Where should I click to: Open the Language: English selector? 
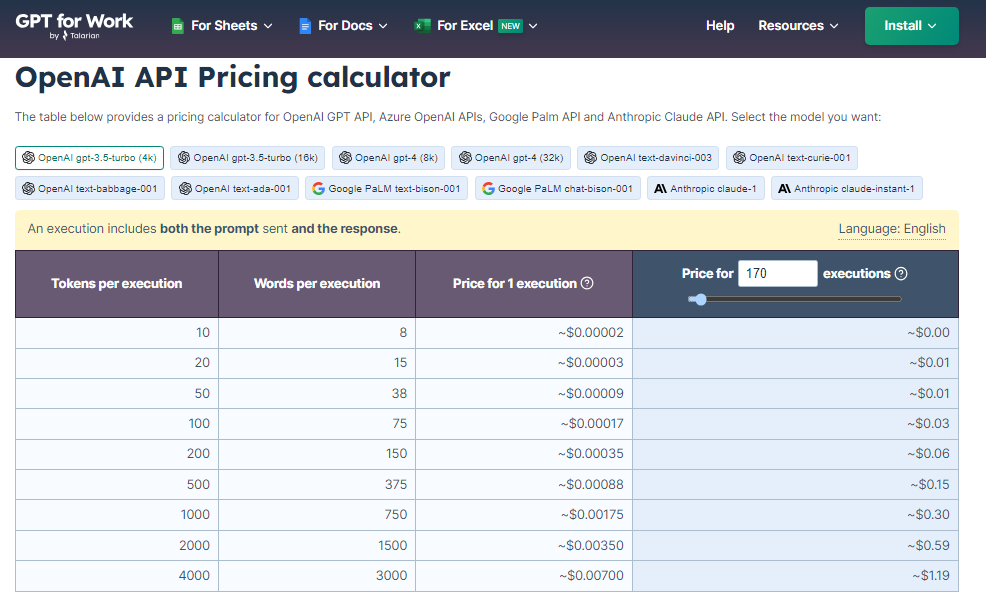892,229
